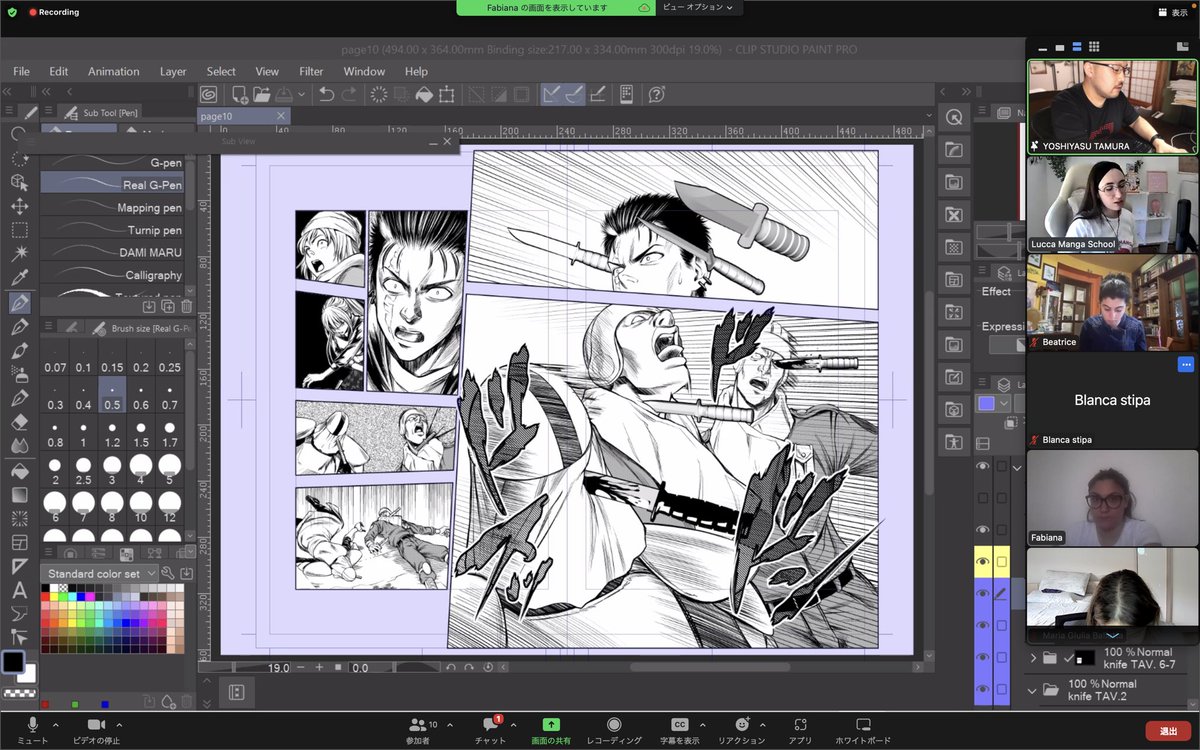Open CLIP STUDIO launcher spiral icon
The width and height of the screenshot is (1200, 750).
(x=208, y=94)
